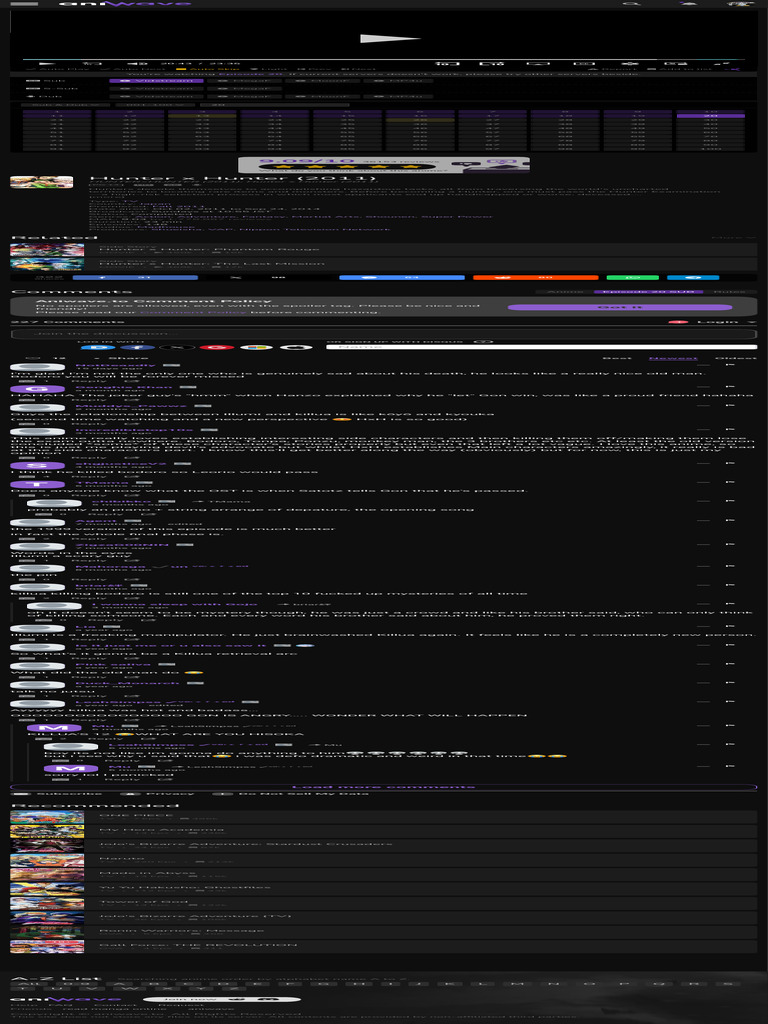The height and width of the screenshot is (1024, 768).
Task: Click Do Not Sell My Data
Action: pyautogui.click(x=291, y=793)
